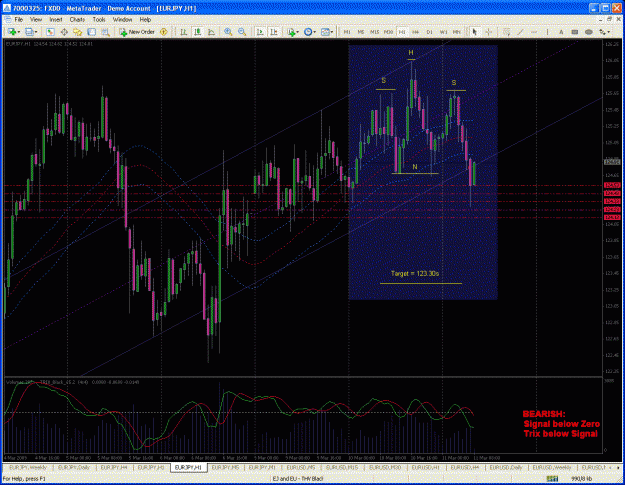Switch chart to line chart style
The width and height of the screenshot is (625, 485).
coord(211,32)
